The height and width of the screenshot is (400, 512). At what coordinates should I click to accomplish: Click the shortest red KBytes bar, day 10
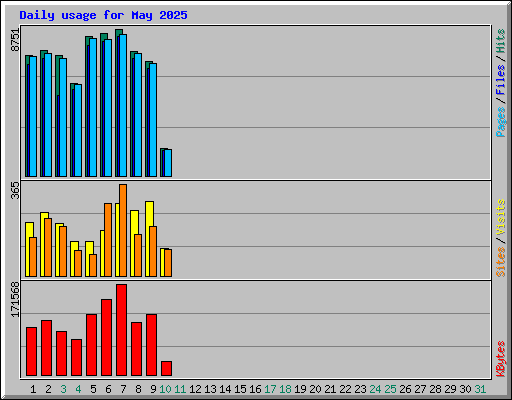click(167, 368)
